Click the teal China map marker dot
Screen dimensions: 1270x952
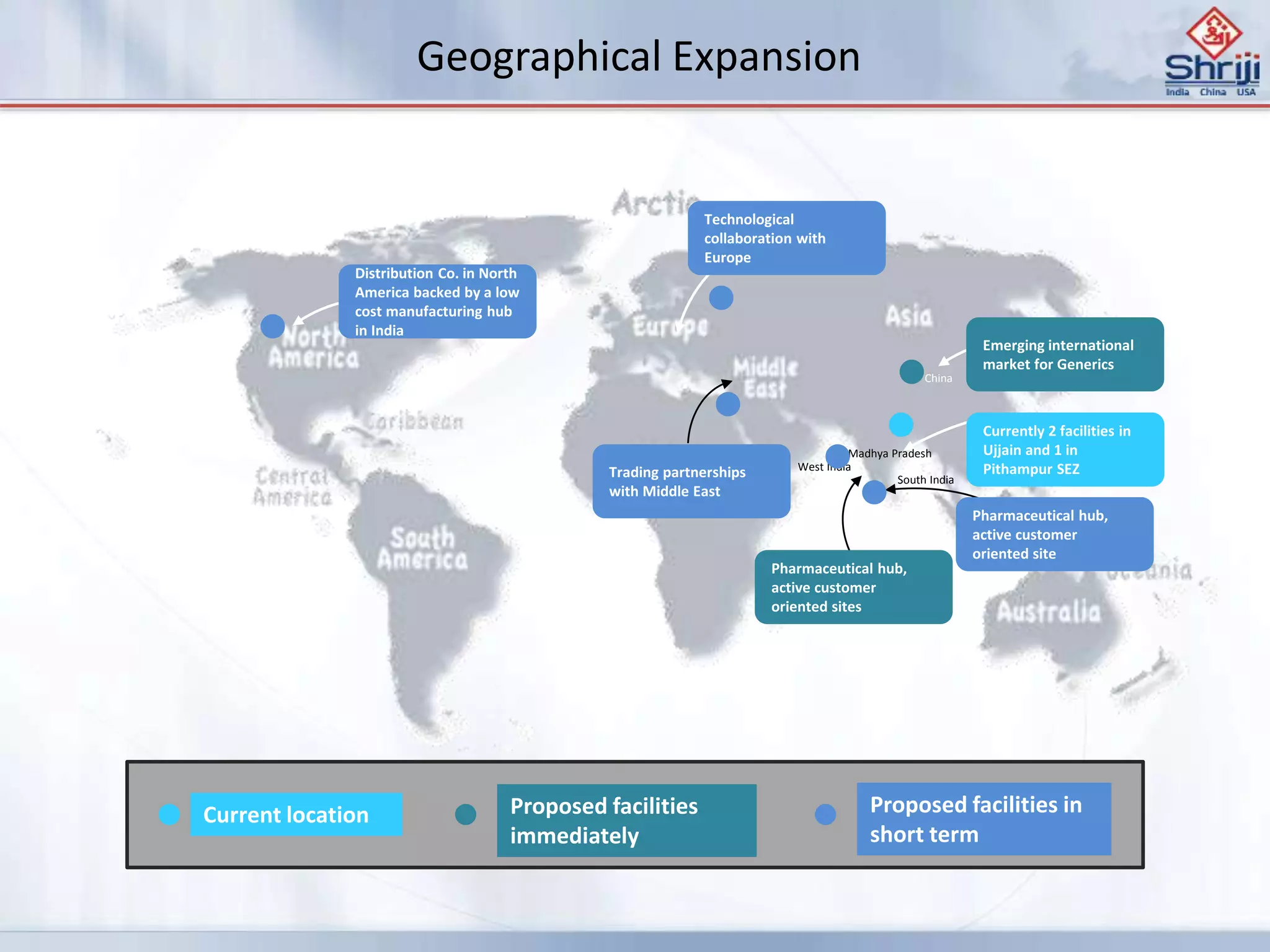pyautogui.click(x=911, y=372)
